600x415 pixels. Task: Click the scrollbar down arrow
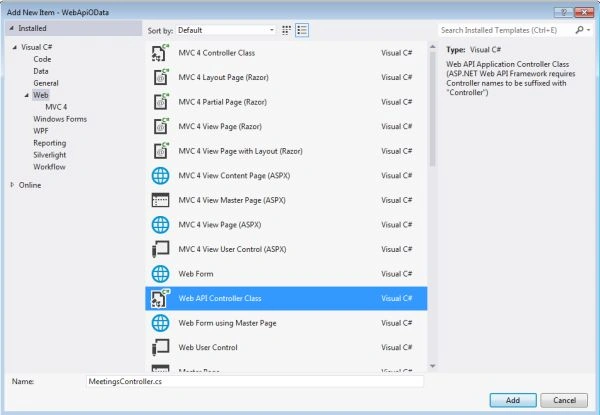(x=432, y=366)
